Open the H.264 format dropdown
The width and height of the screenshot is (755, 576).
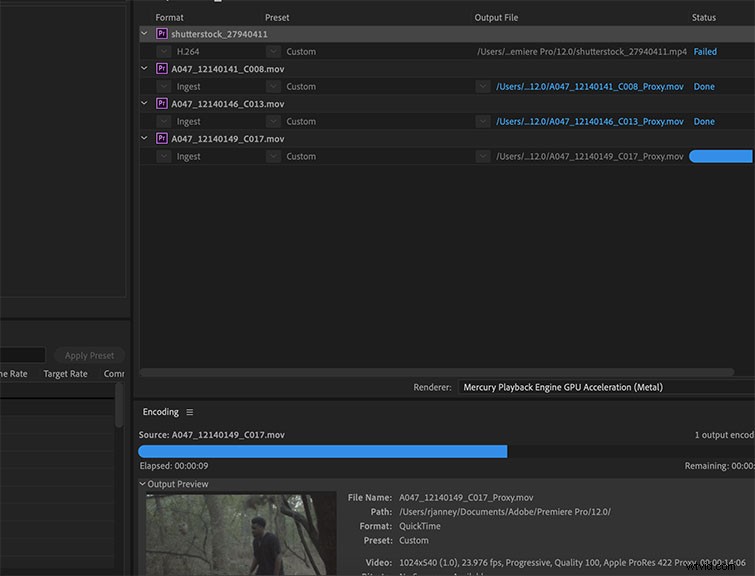tap(164, 52)
